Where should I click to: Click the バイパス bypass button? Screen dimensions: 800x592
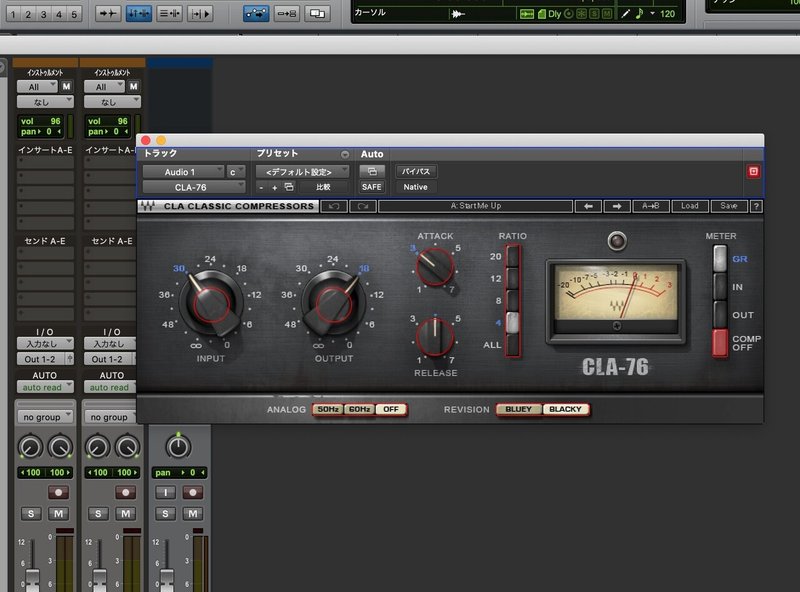pyautogui.click(x=416, y=171)
